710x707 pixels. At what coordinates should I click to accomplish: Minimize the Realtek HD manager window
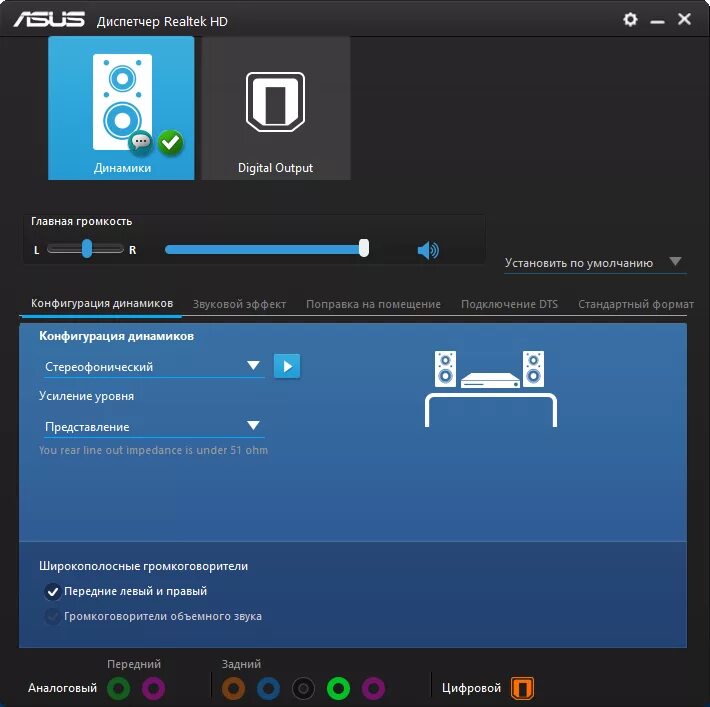657,21
